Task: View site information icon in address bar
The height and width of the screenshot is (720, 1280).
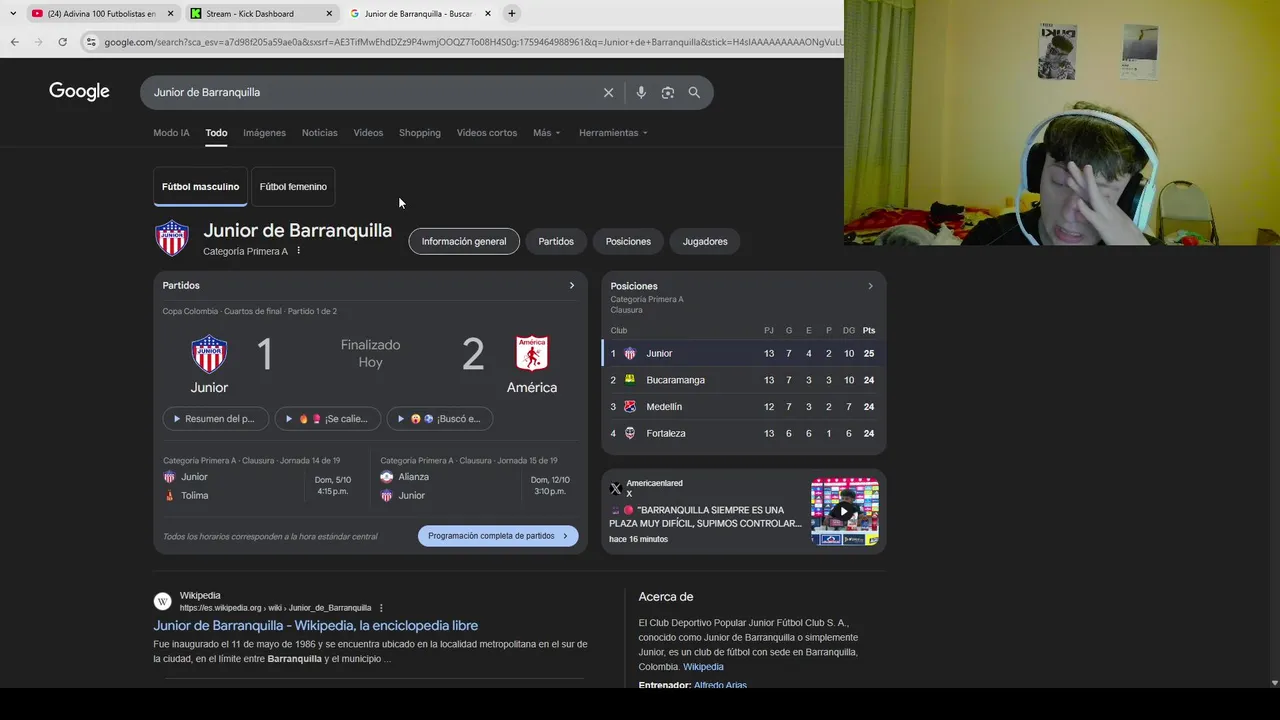Action: click(x=91, y=42)
